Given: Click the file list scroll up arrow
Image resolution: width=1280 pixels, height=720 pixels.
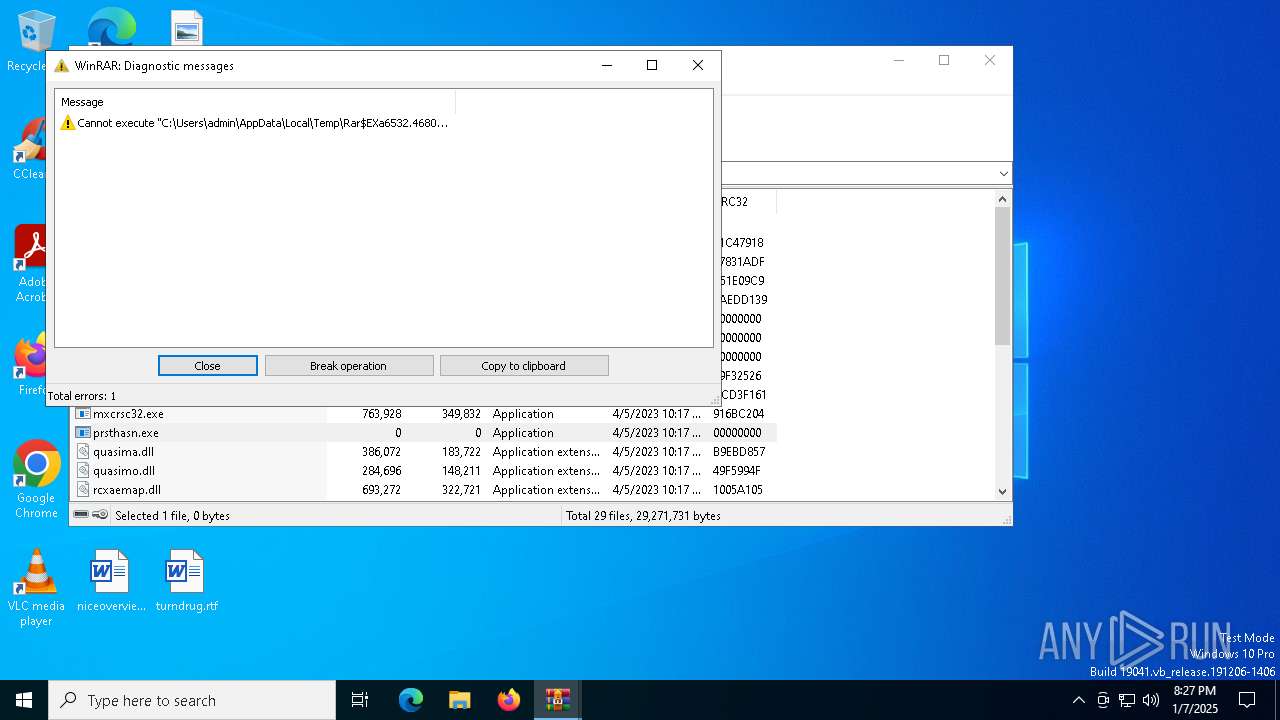Looking at the screenshot, I should (x=1003, y=199).
